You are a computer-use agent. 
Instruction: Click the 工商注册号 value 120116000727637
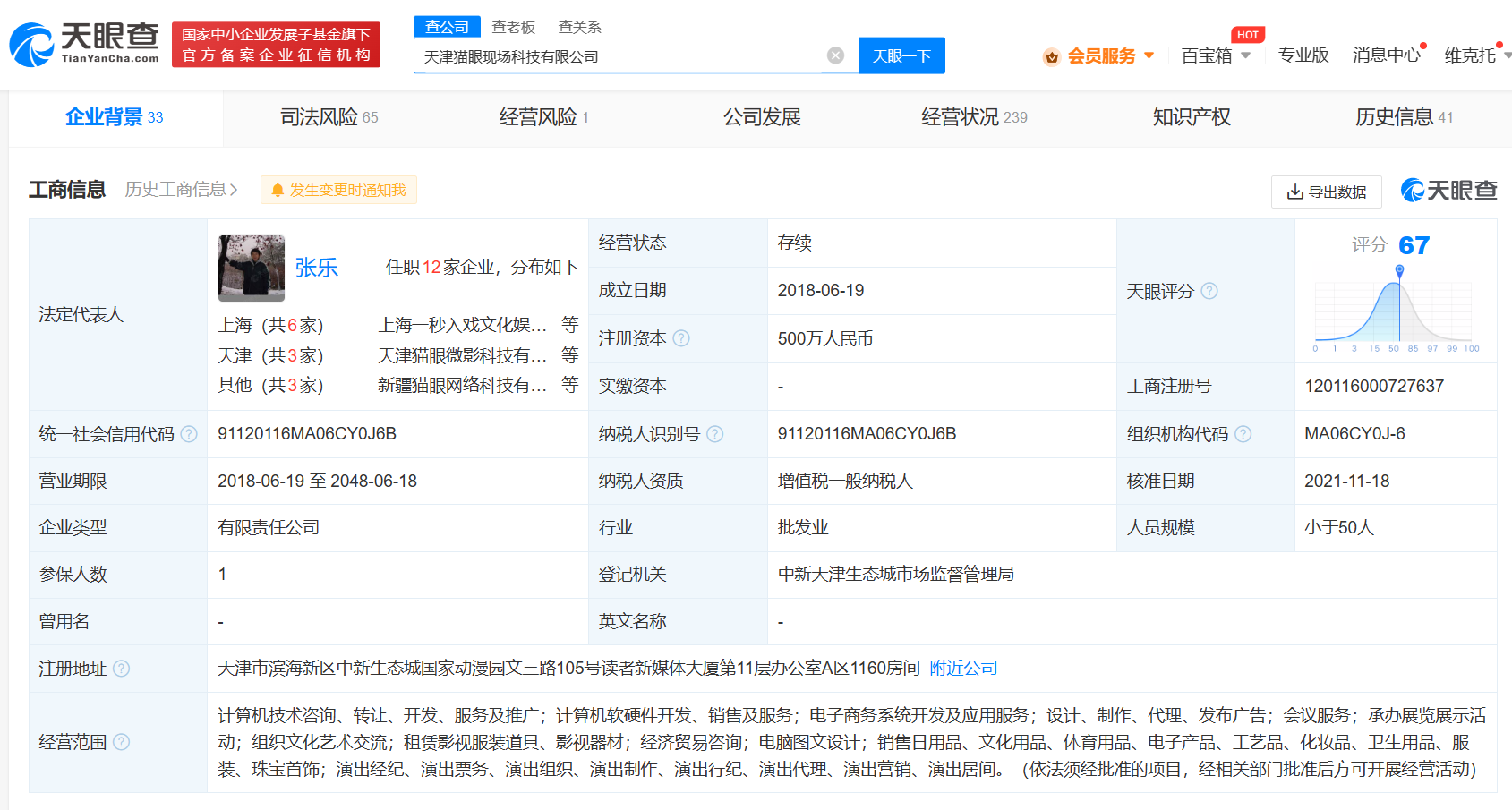1374,386
